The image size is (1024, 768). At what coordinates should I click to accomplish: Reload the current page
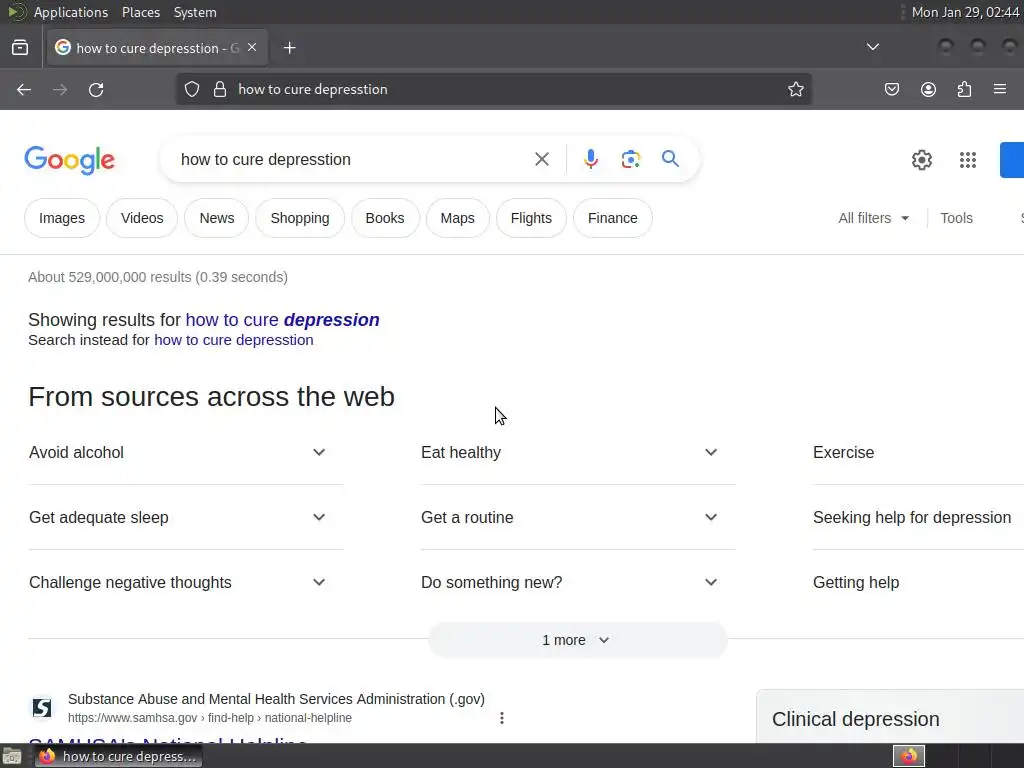(x=96, y=89)
